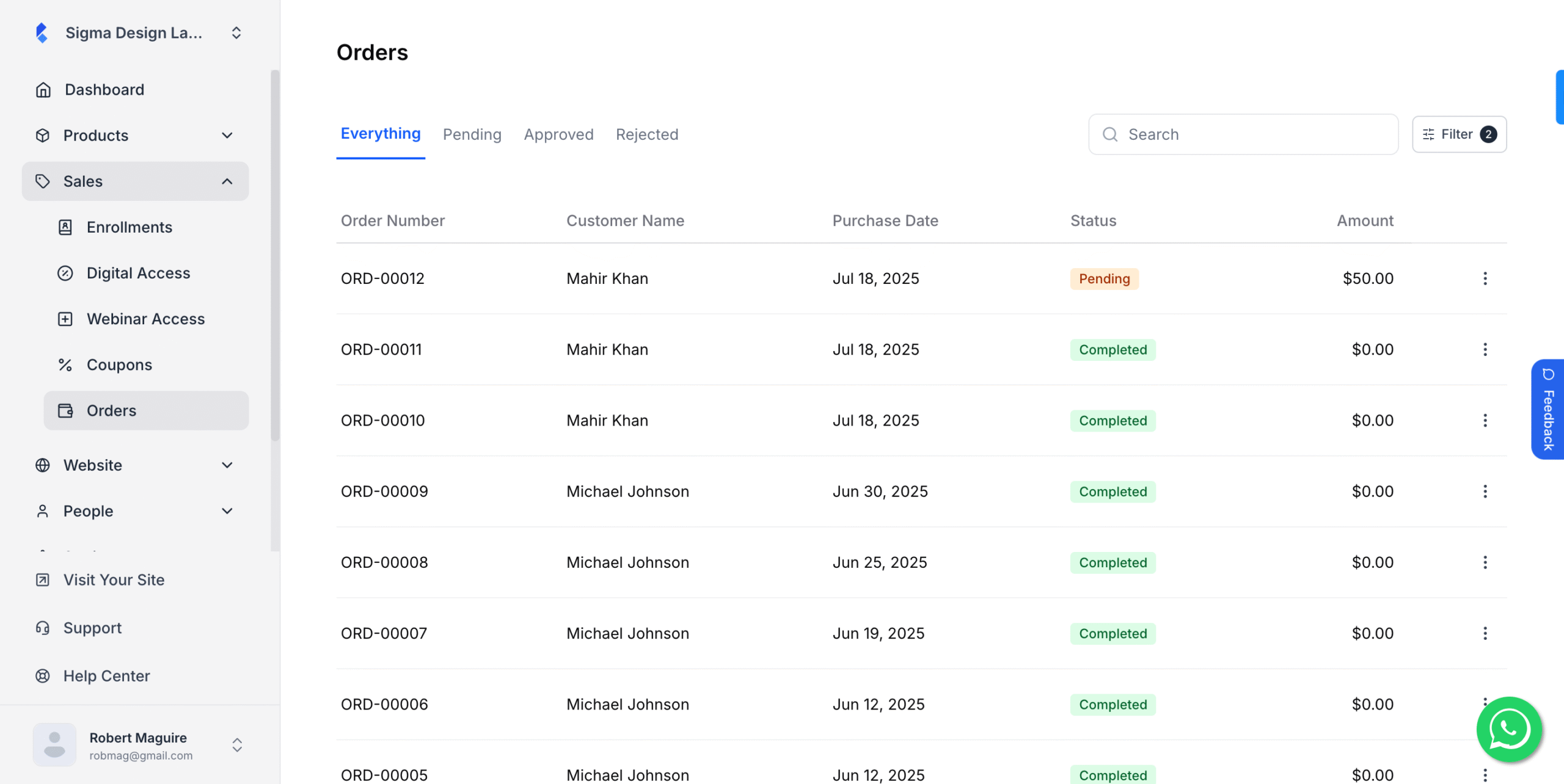Switch to the Everything tab
Image resolution: width=1564 pixels, height=784 pixels.
381,134
